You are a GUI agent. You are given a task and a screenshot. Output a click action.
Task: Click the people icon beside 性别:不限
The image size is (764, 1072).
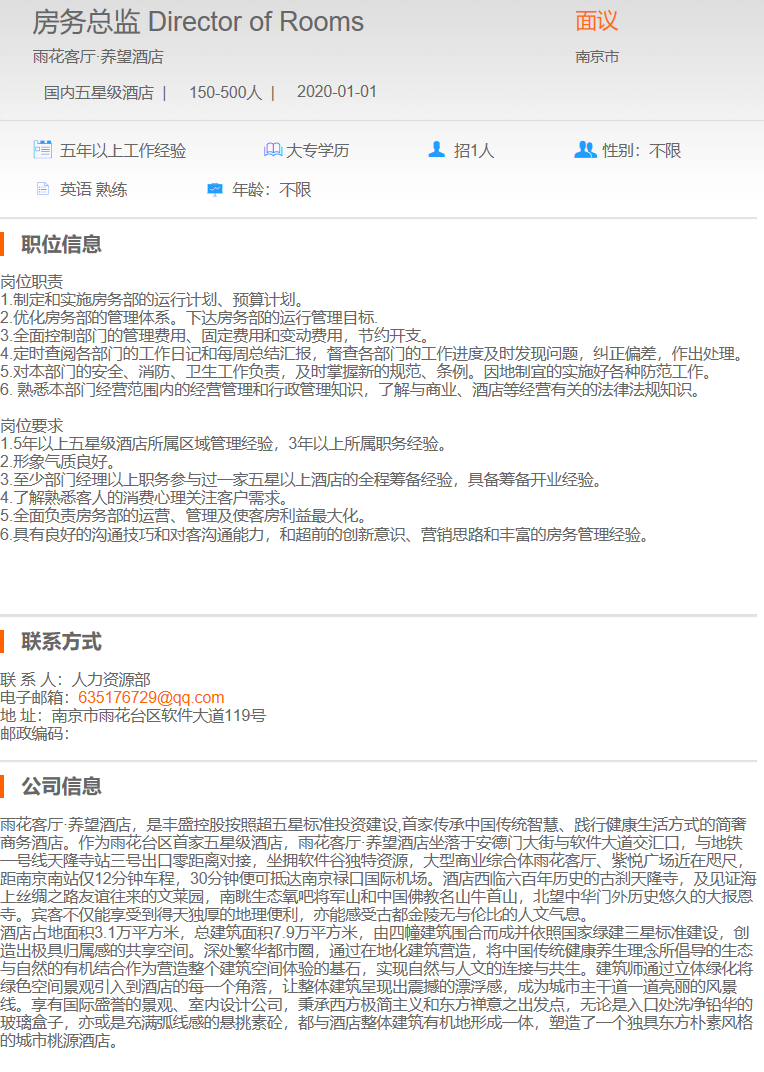pyautogui.click(x=585, y=150)
